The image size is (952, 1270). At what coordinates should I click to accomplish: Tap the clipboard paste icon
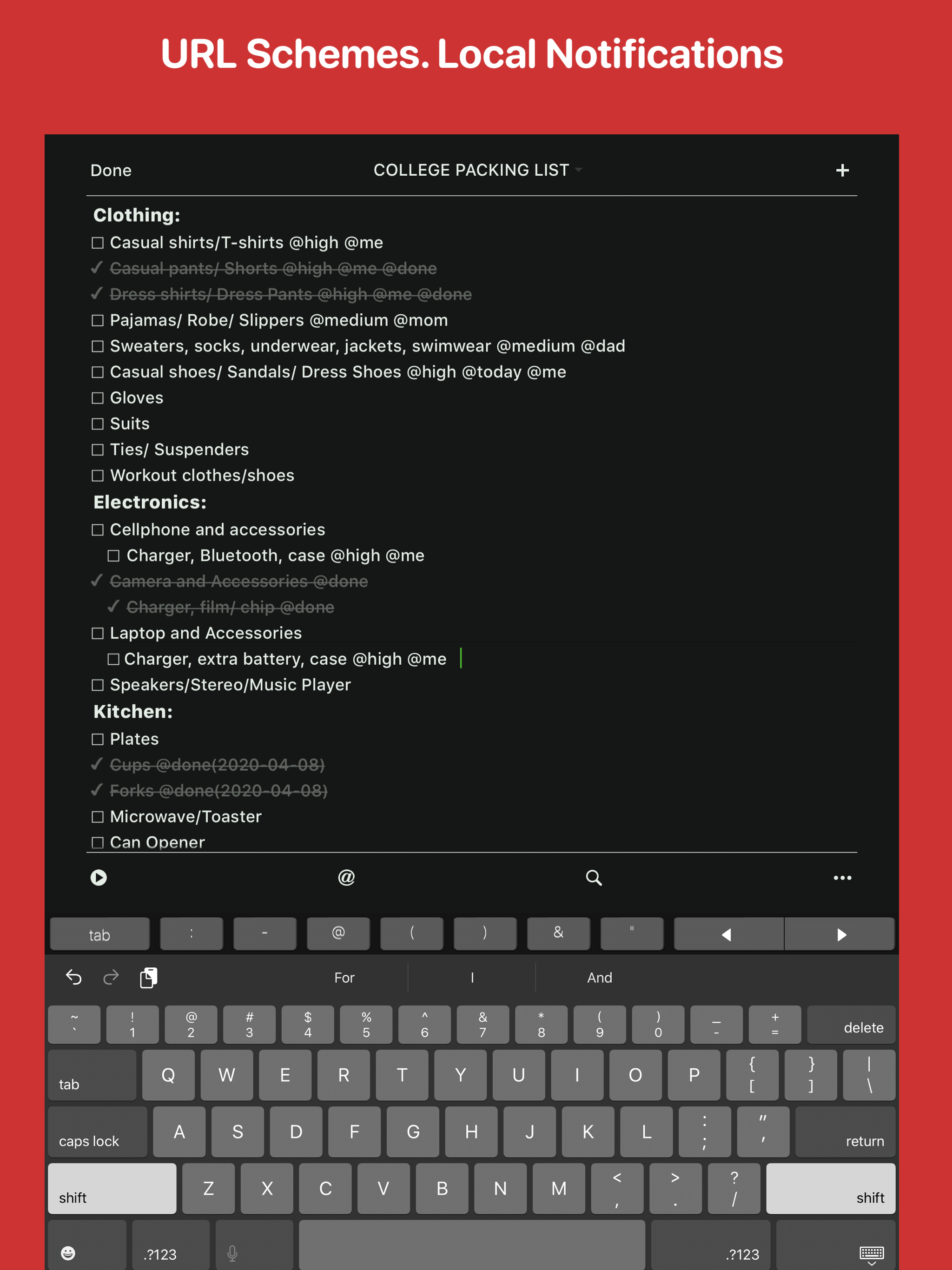pyautogui.click(x=149, y=977)
